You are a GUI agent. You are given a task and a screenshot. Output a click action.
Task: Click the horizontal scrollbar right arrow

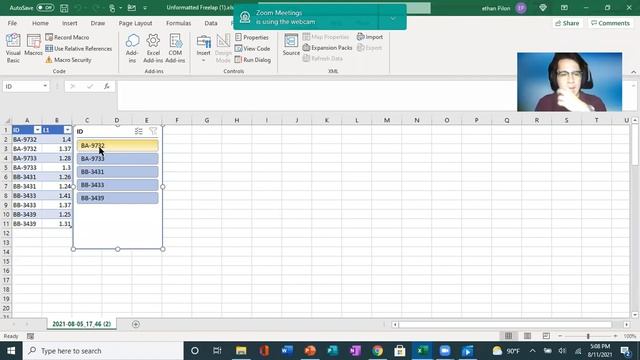(627, 324)
